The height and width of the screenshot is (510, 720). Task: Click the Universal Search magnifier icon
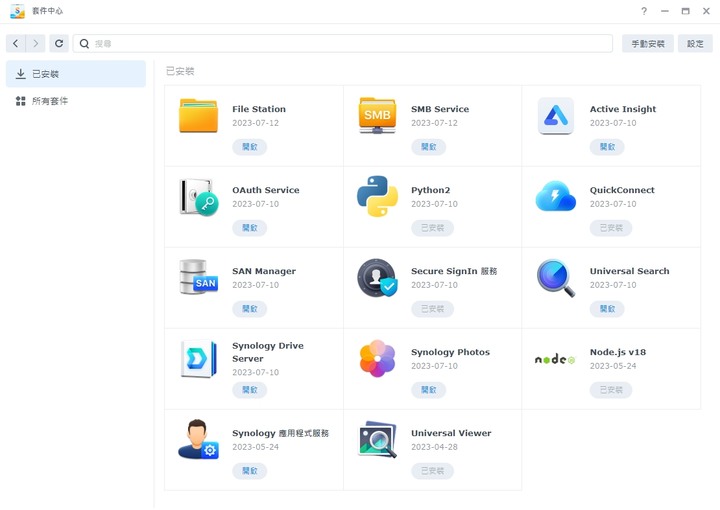[x=556, y=278]
